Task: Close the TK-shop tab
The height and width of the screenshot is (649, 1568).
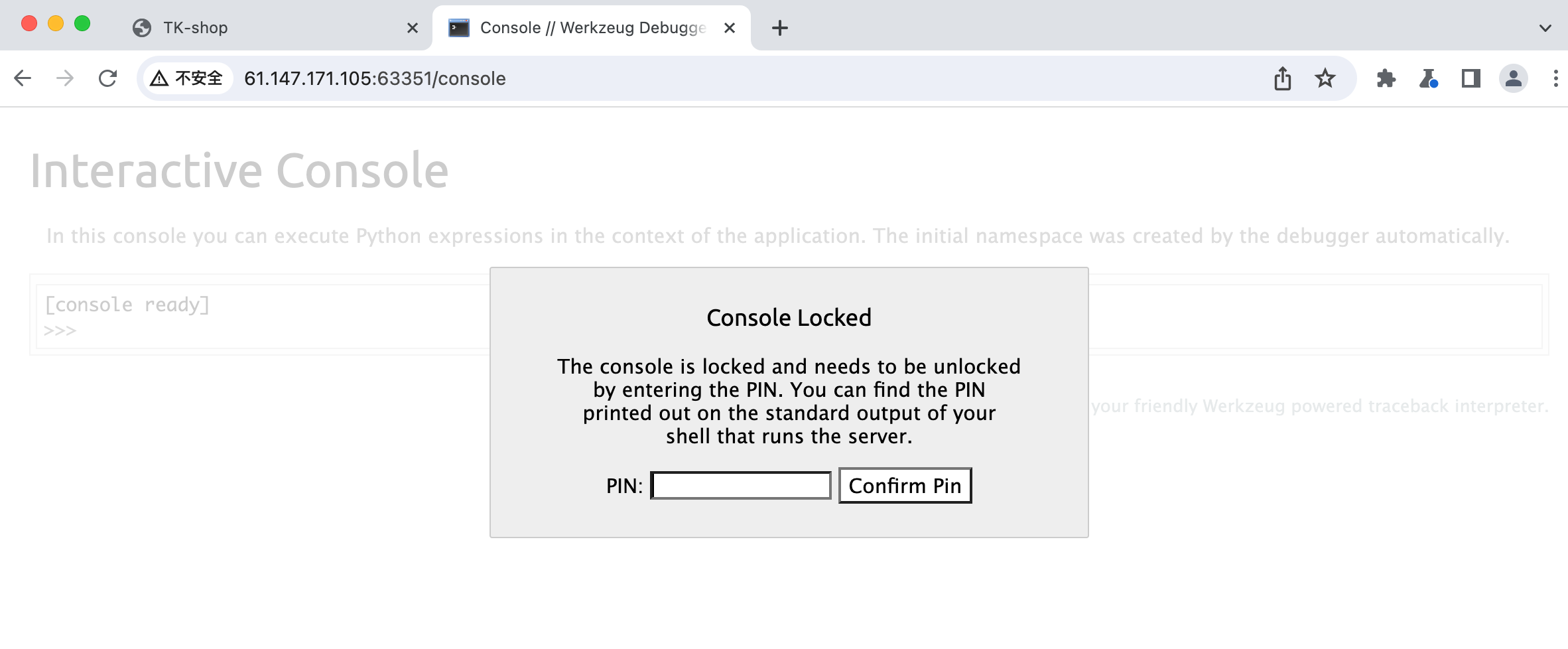Action: click(413, 28)
